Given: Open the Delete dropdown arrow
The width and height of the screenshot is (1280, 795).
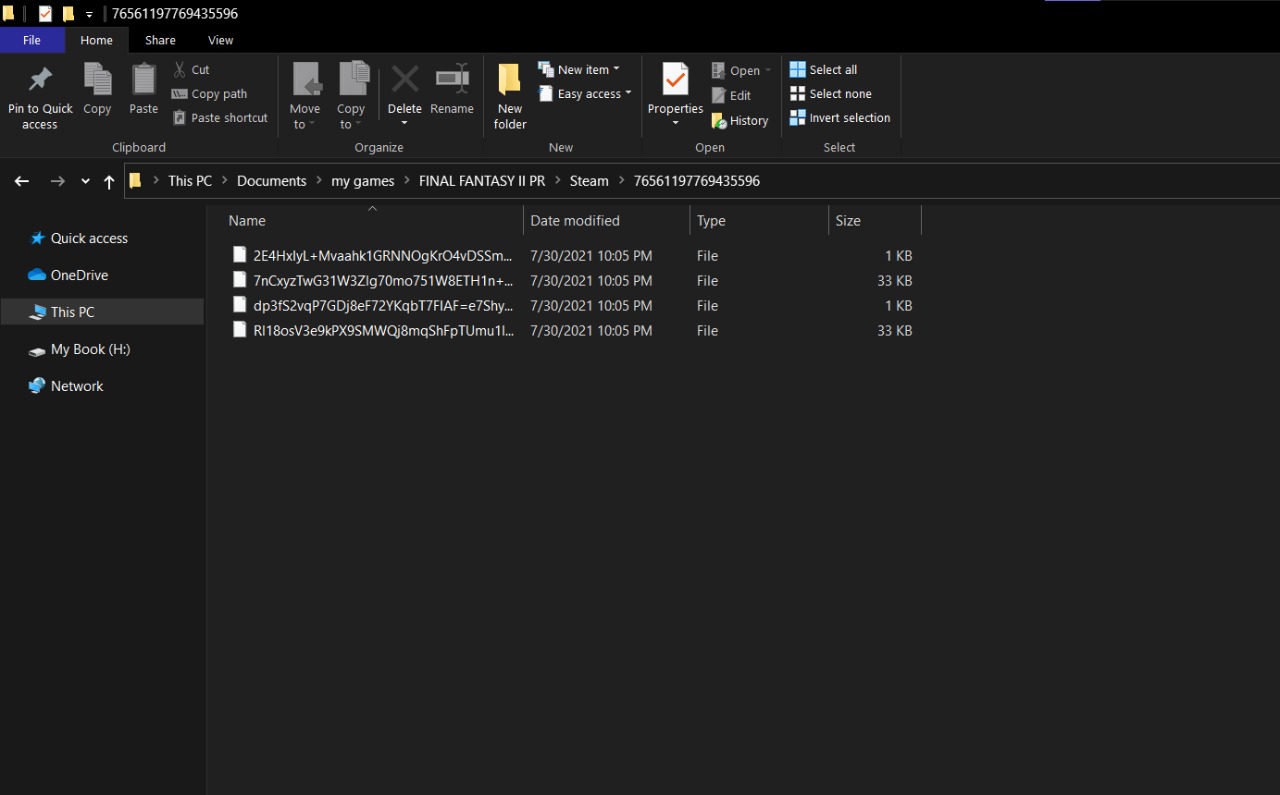Looking at the screenshot, I should click(405, 124).
